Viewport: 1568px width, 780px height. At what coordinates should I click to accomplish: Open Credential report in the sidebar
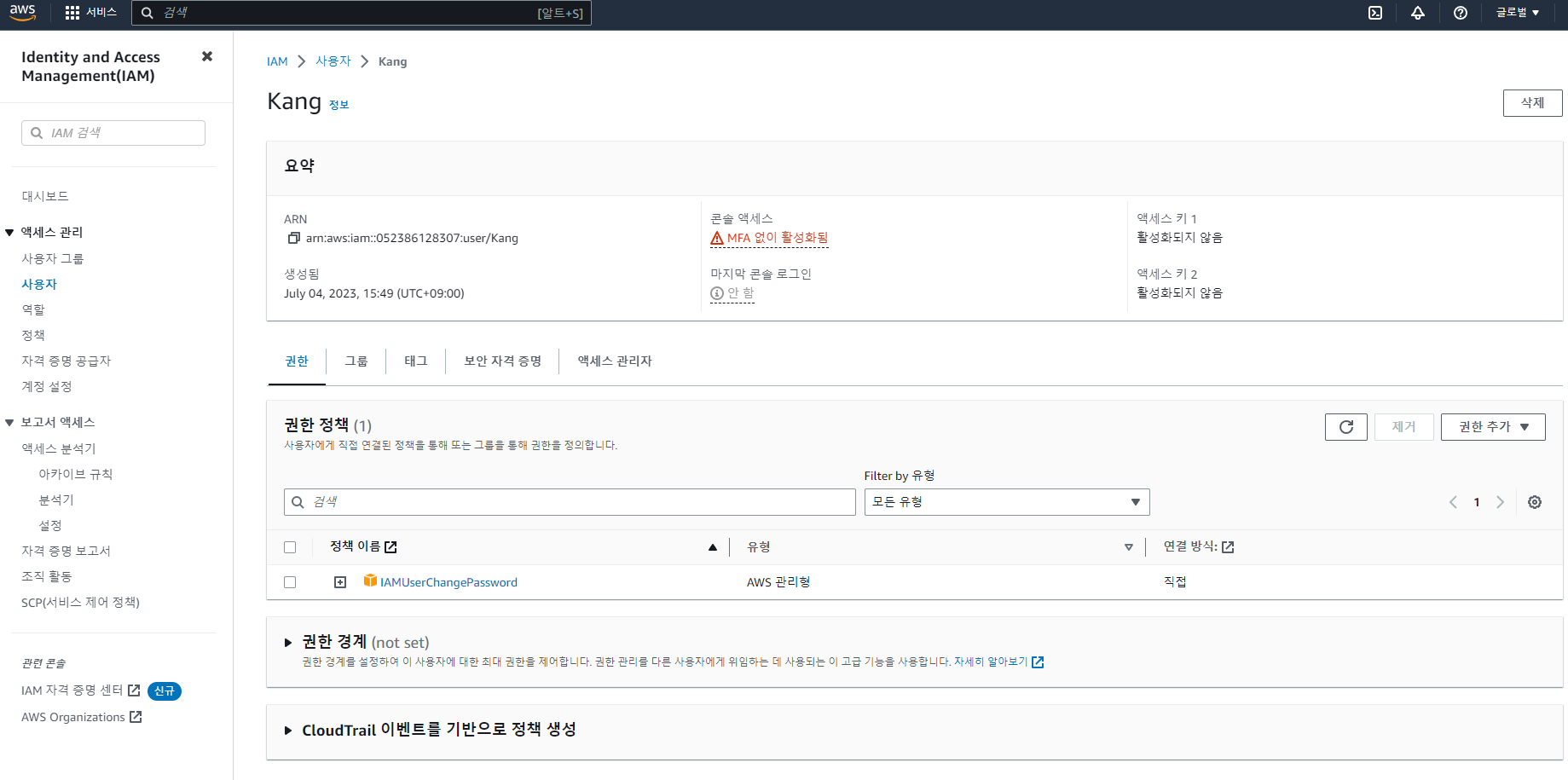click(x=67, y=551)
